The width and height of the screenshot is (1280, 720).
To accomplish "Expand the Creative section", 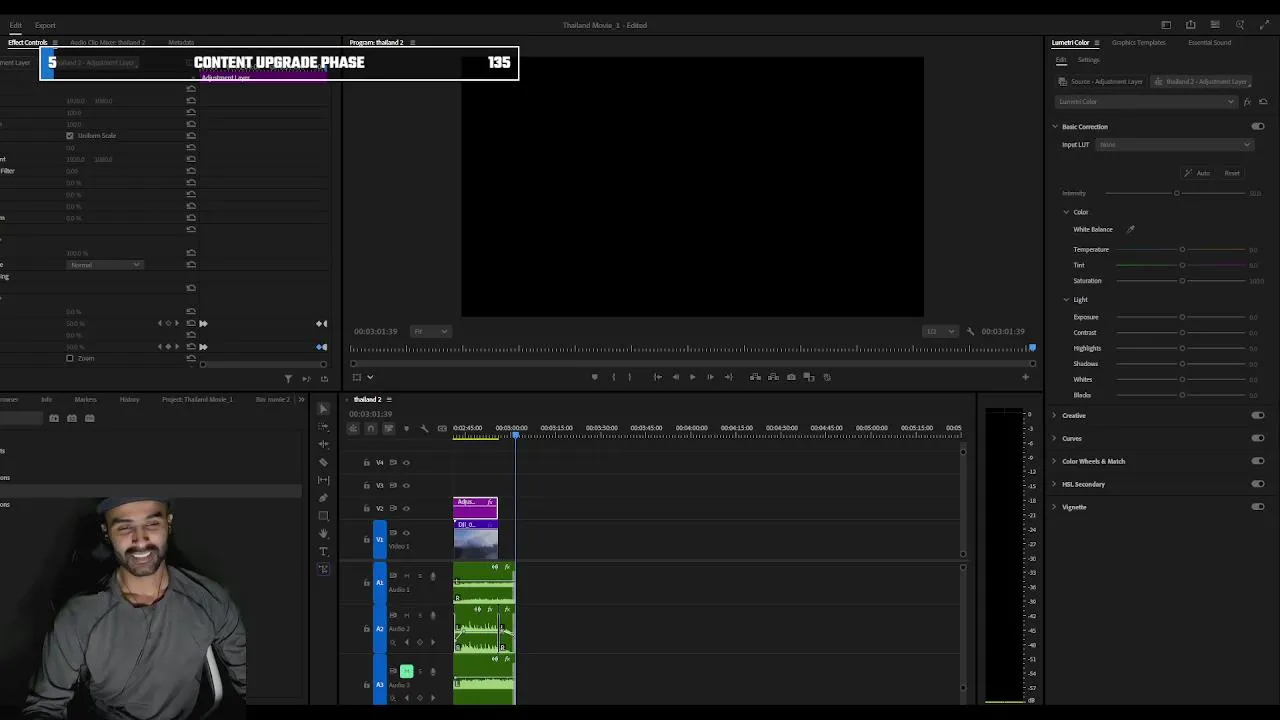I will click(1054, 415).
